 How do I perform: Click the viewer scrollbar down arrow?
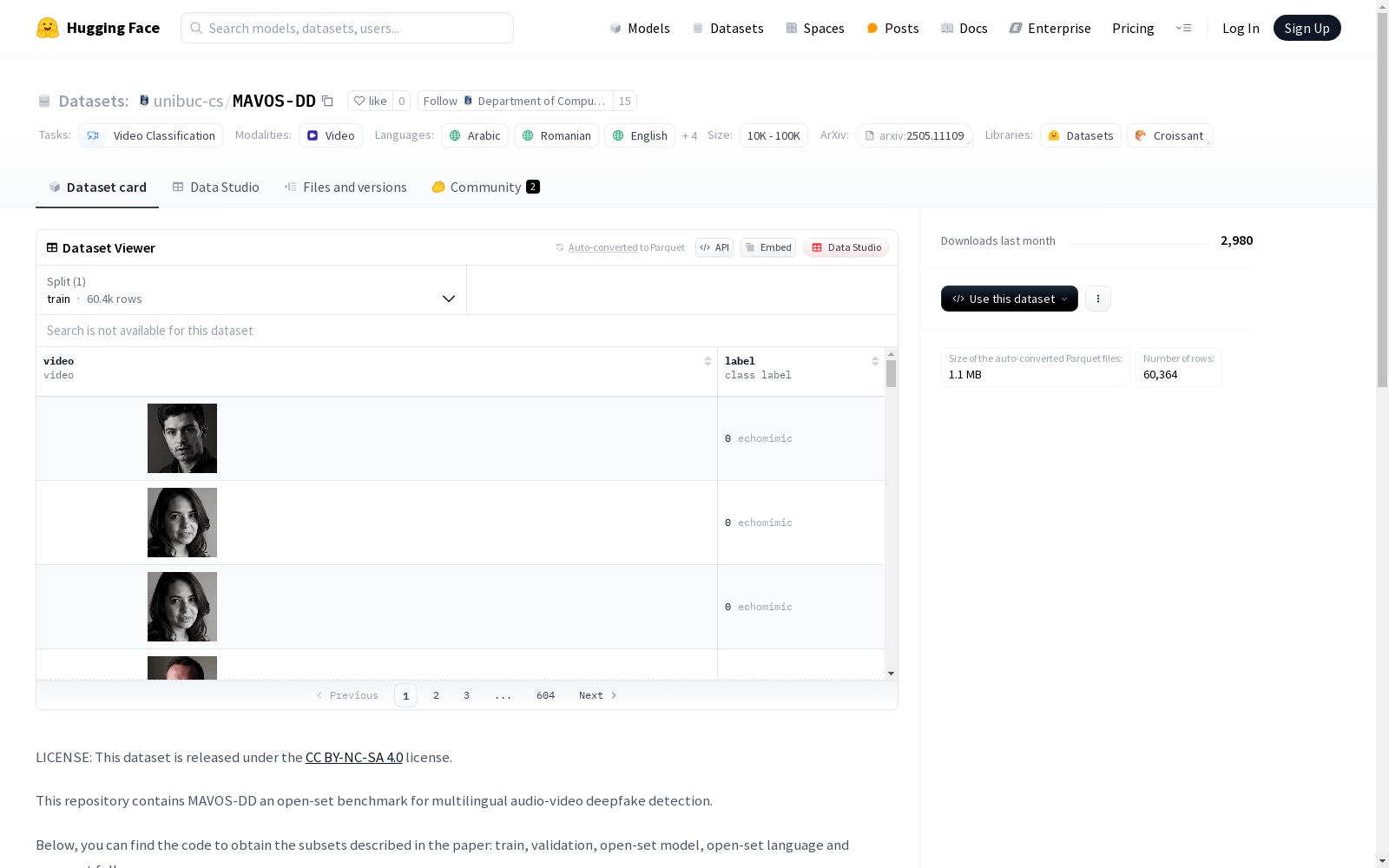891,674
